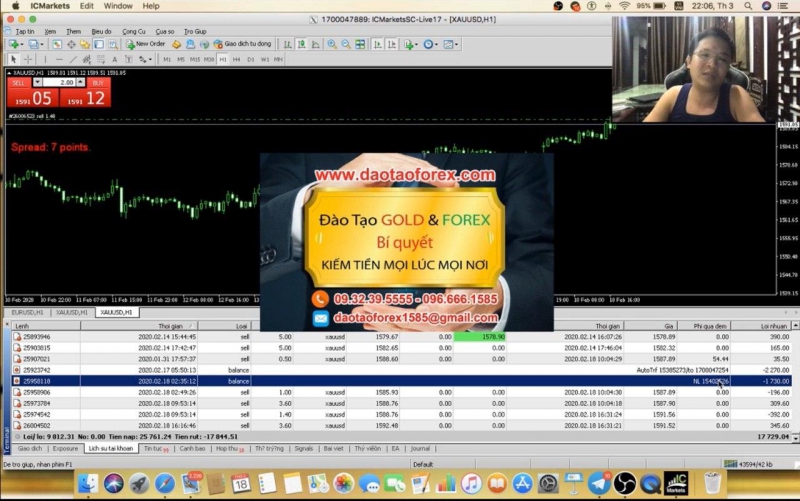This screenshot has height=501, width=800.
Task: Switch chart to H4 timeframe
Action: coord(236,59)
